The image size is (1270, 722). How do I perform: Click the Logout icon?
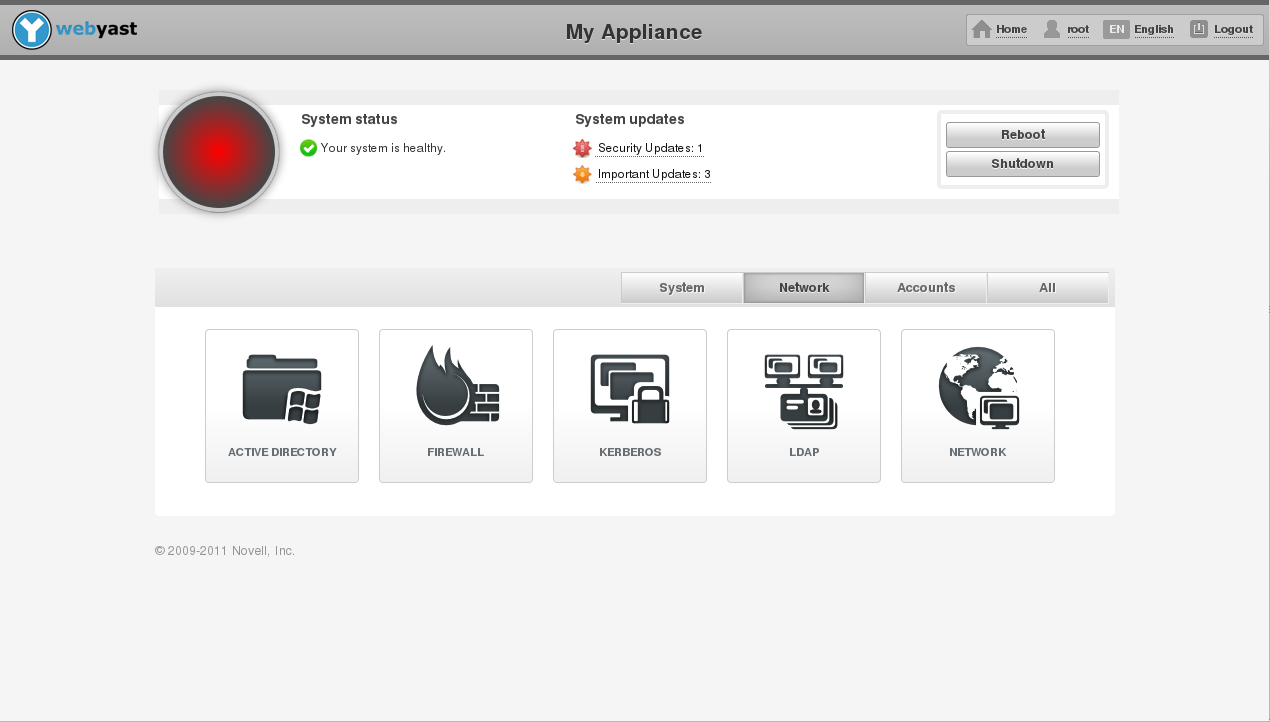coord(1199,29)
